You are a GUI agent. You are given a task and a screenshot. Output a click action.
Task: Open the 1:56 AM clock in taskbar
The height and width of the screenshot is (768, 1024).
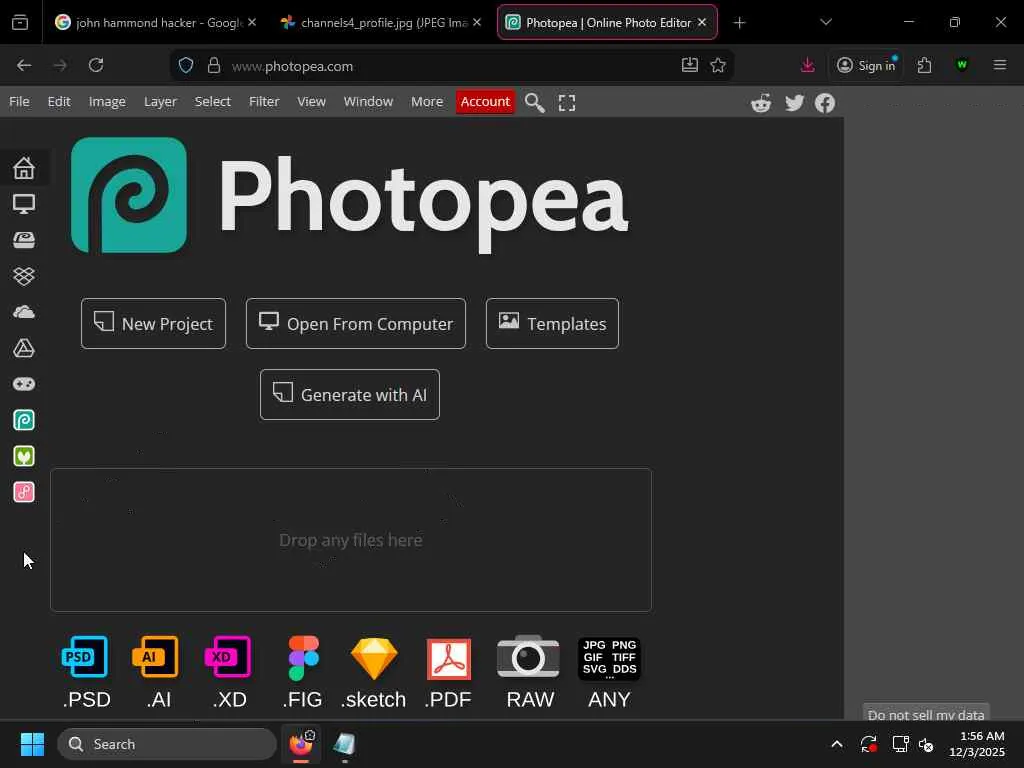(976, 744)
